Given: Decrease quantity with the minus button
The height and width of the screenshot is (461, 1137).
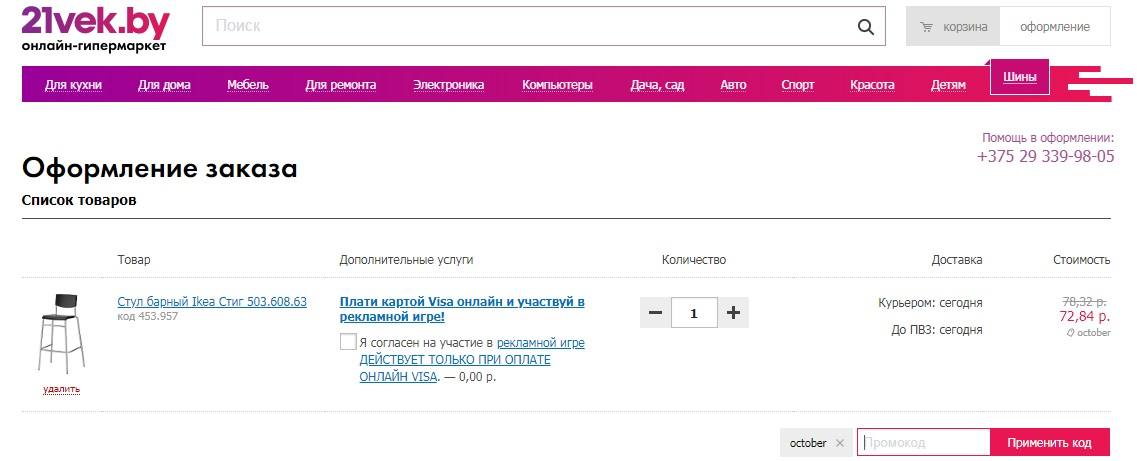Looking at the screenshot, I should pyautogui.click(x=656, y=312).
